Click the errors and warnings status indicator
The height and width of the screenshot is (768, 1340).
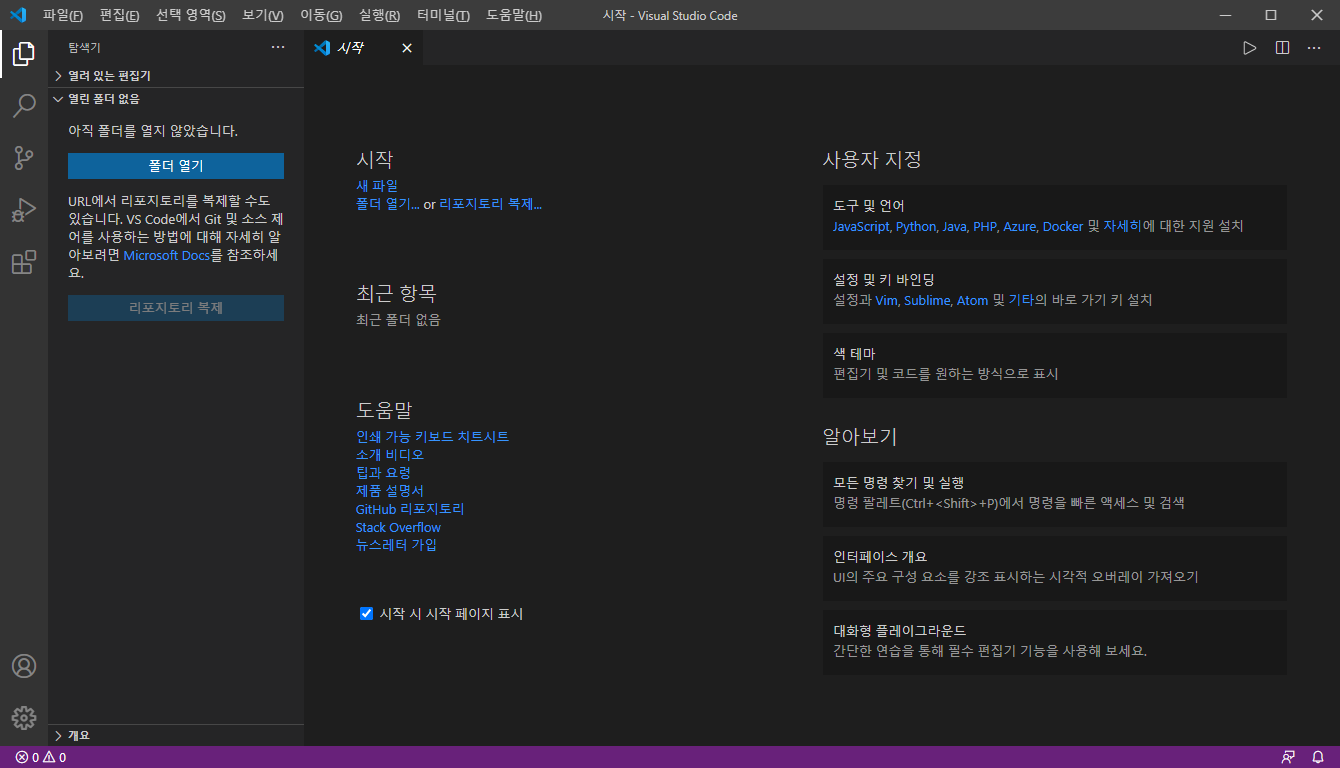[41, 757]
